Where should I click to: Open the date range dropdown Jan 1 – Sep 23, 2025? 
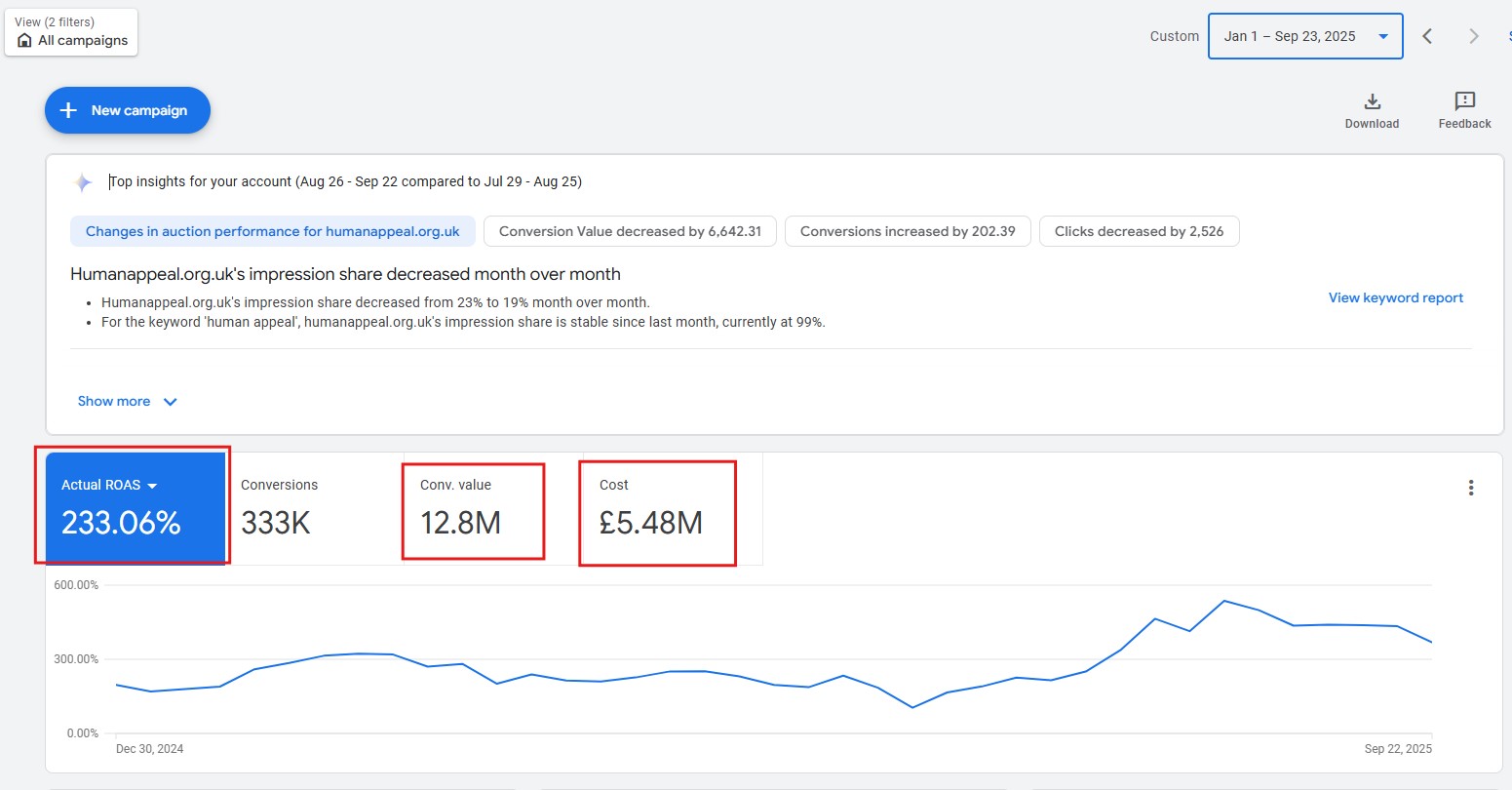1305,36
